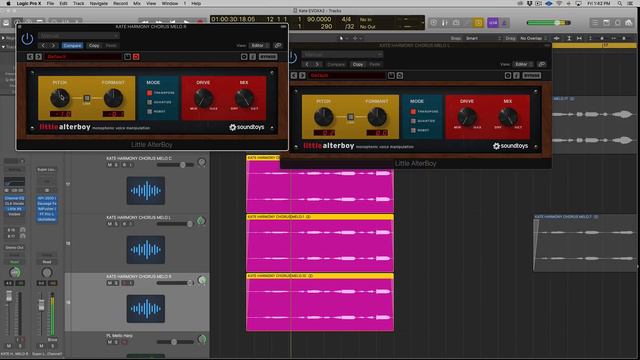Screen dimensions: 640x360
Task: Toggle Link between Pitch and Formant in MELO R
Action: (x=87, y=98)
